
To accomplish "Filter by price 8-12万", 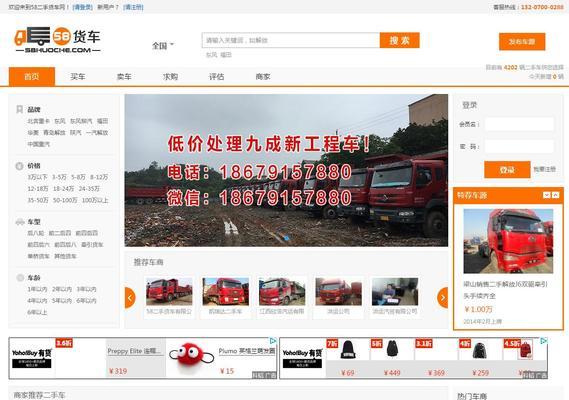I will [99, 177].
